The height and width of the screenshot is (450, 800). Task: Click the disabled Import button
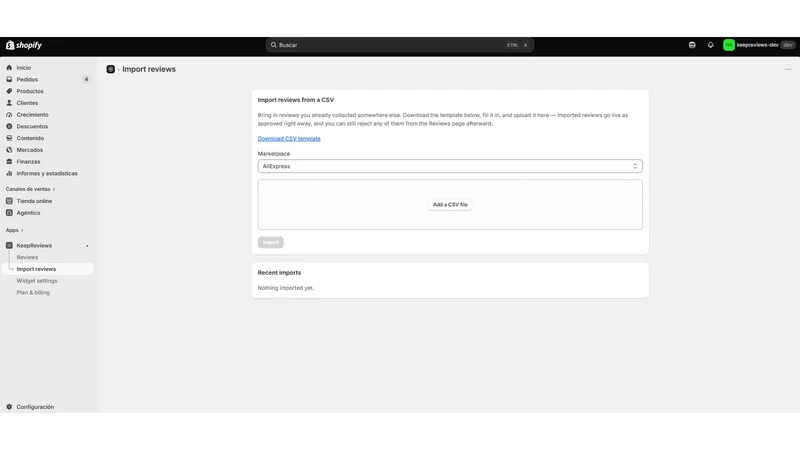(x=270, y=242)
